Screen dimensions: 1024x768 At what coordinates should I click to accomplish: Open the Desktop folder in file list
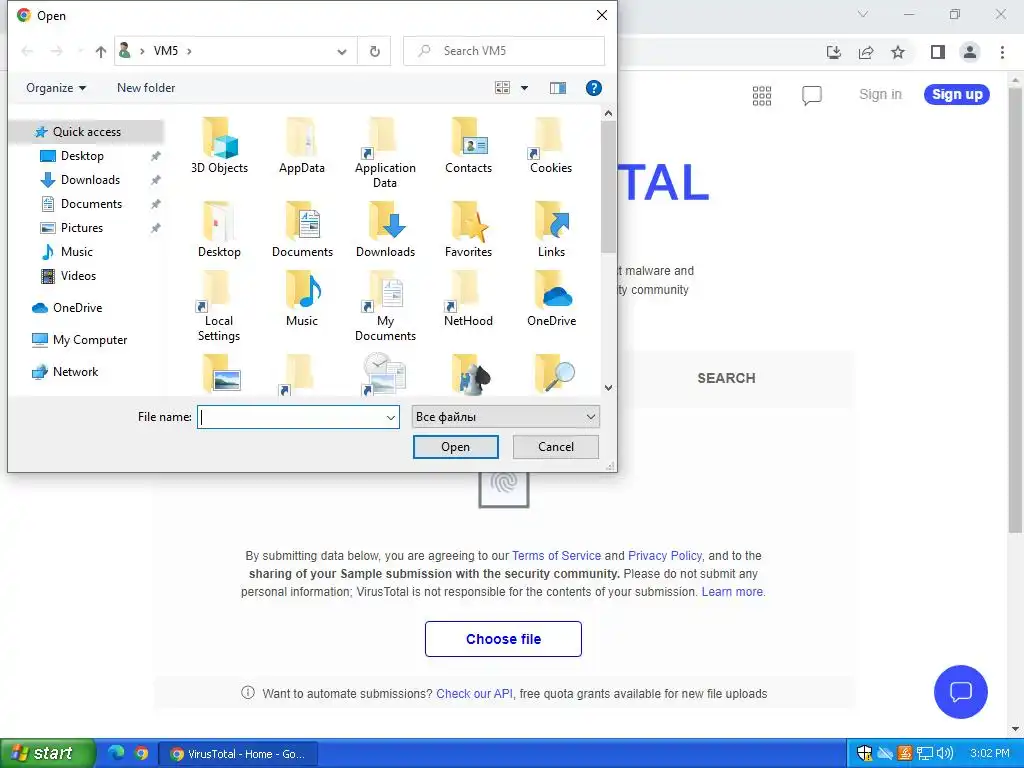pyautogui.click(x=219, y=229)
